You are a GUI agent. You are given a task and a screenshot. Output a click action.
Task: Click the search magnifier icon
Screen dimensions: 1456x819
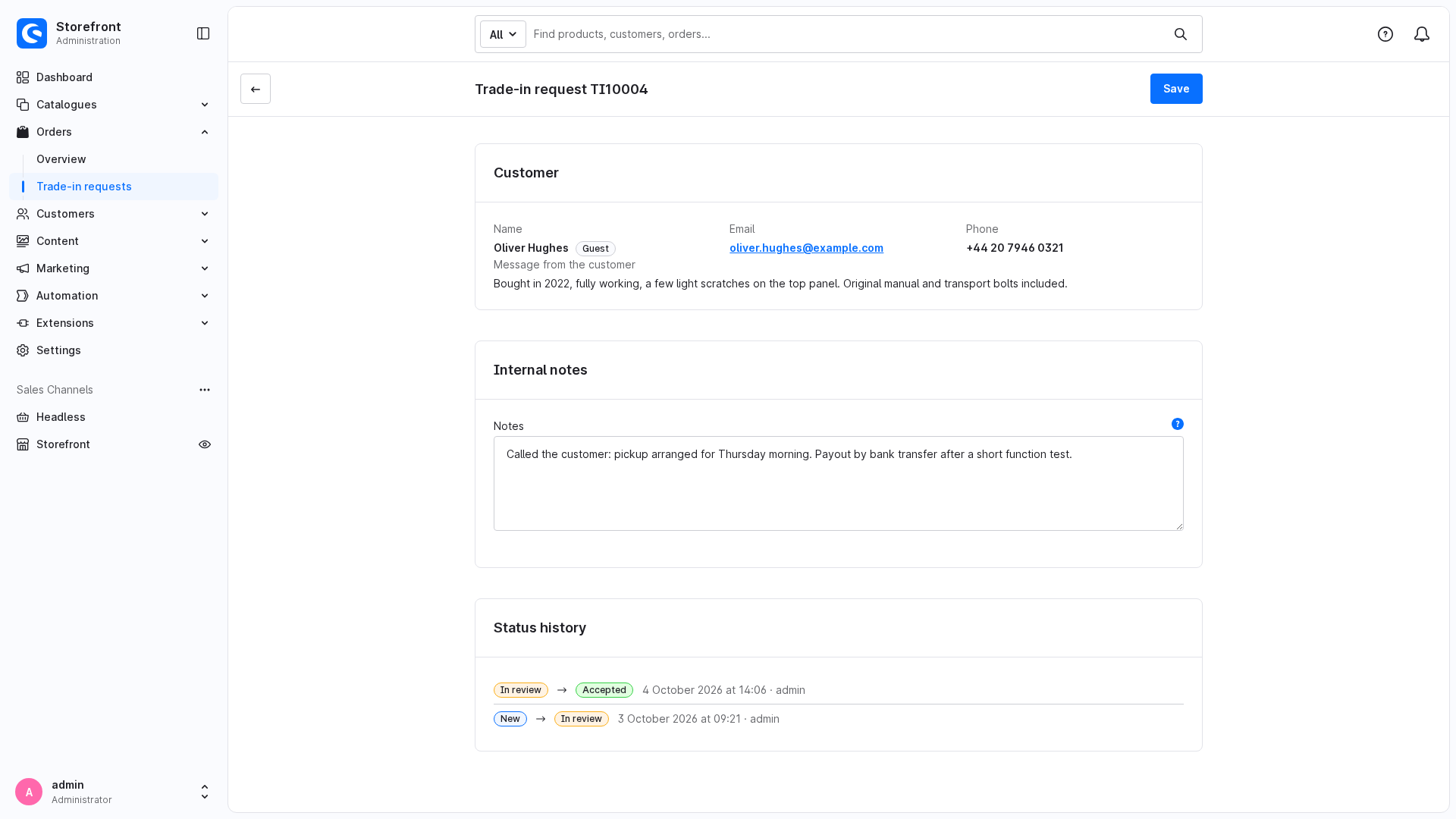click(1181, 34)
